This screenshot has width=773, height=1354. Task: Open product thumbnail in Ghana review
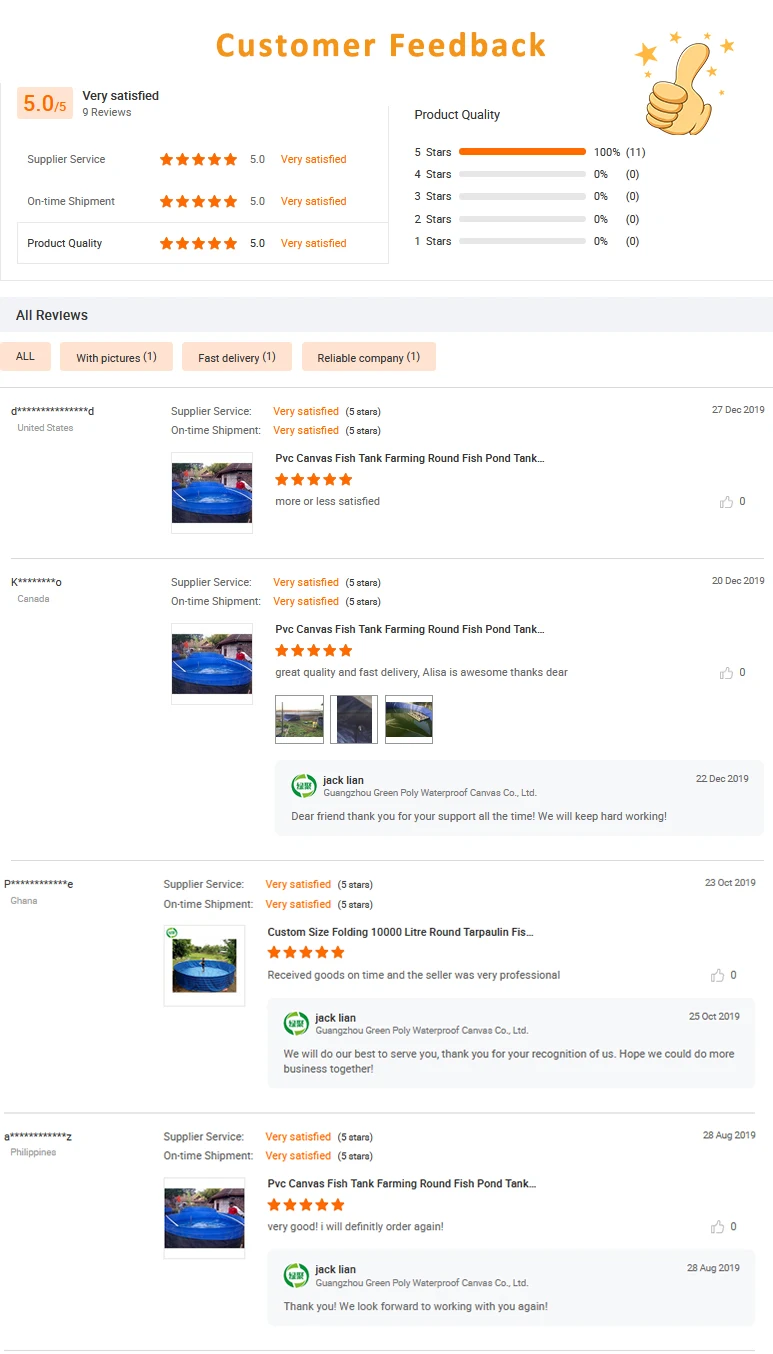coord(204,966)
